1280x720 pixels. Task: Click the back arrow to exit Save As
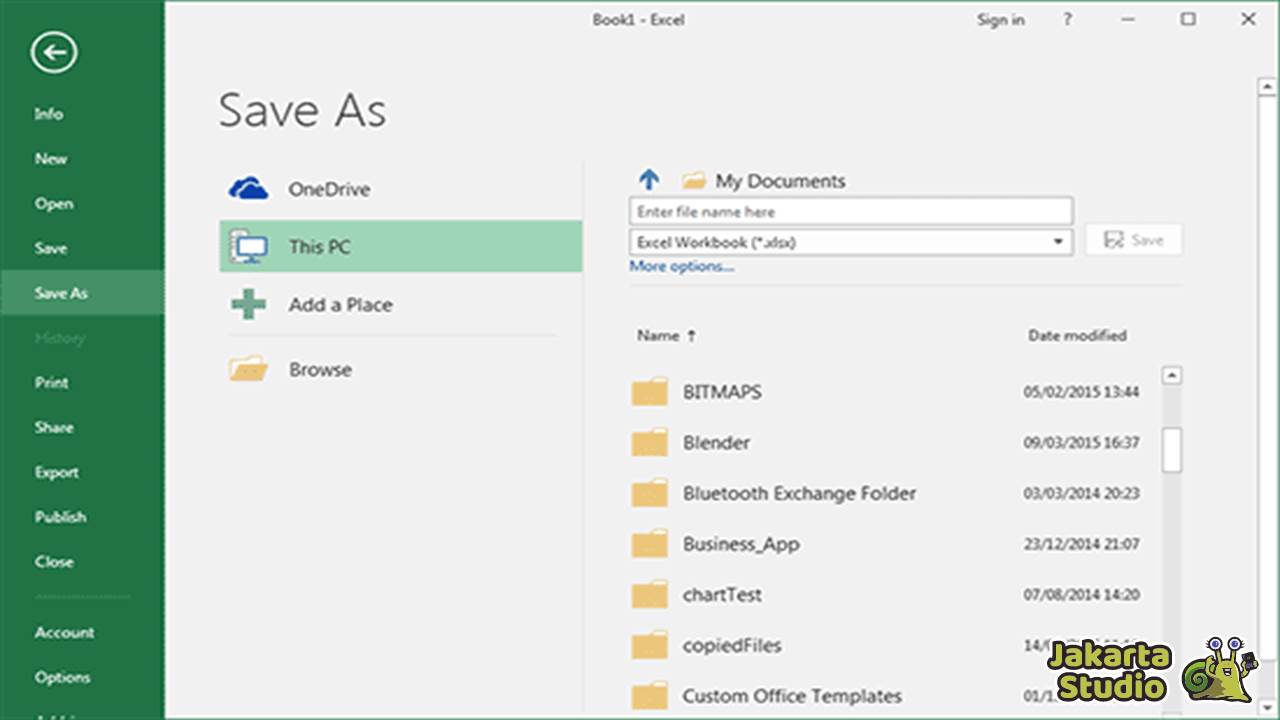(x=53, y=51)
